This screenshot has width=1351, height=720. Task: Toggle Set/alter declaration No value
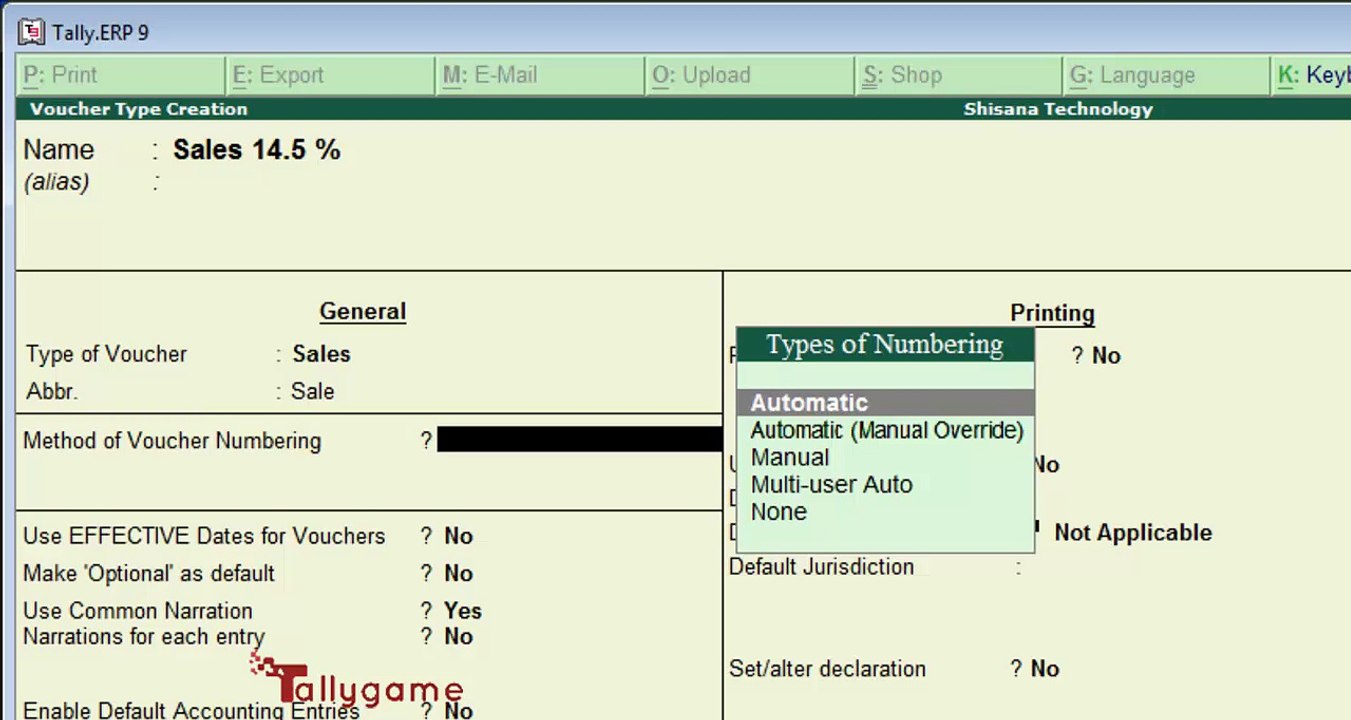1045,669
